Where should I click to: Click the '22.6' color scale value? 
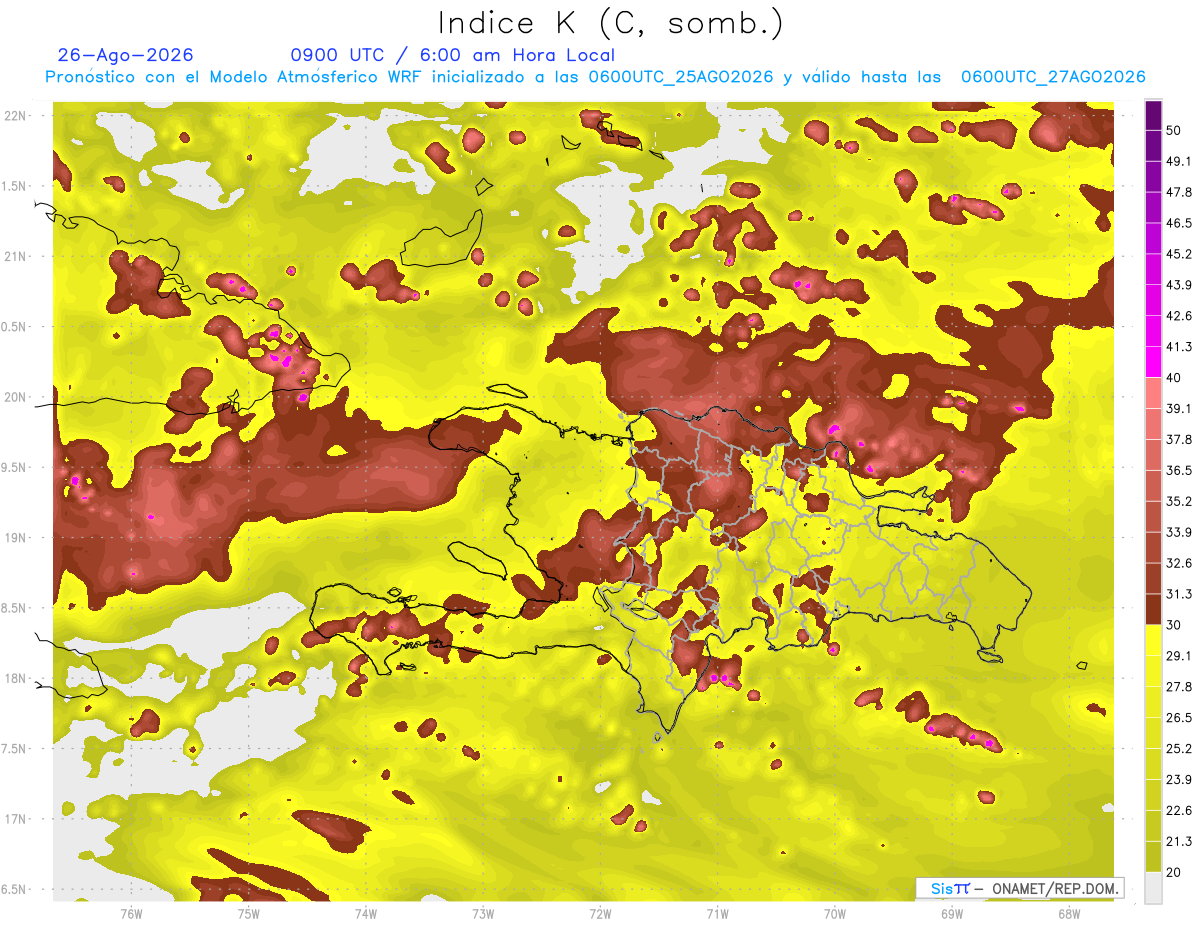point(1178,810)
